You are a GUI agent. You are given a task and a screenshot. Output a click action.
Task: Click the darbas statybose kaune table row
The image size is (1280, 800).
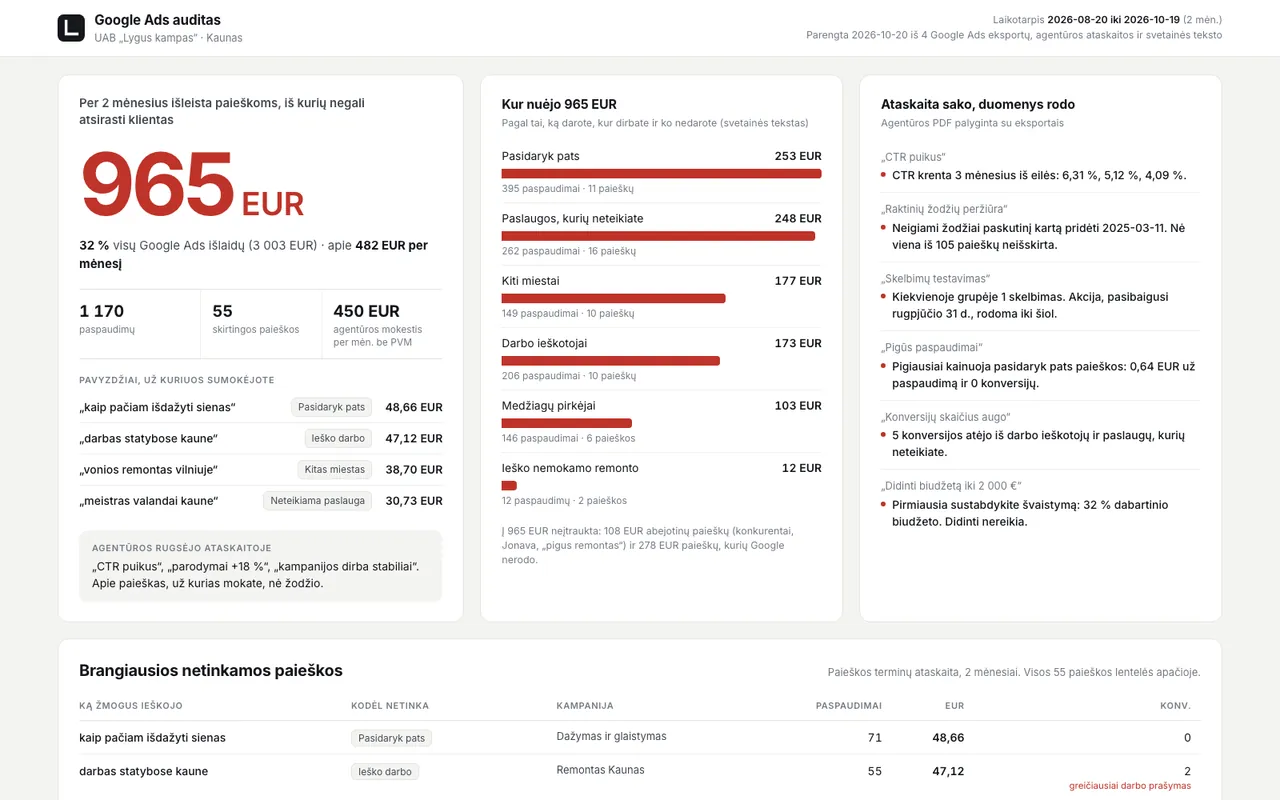tap(640, 777)
